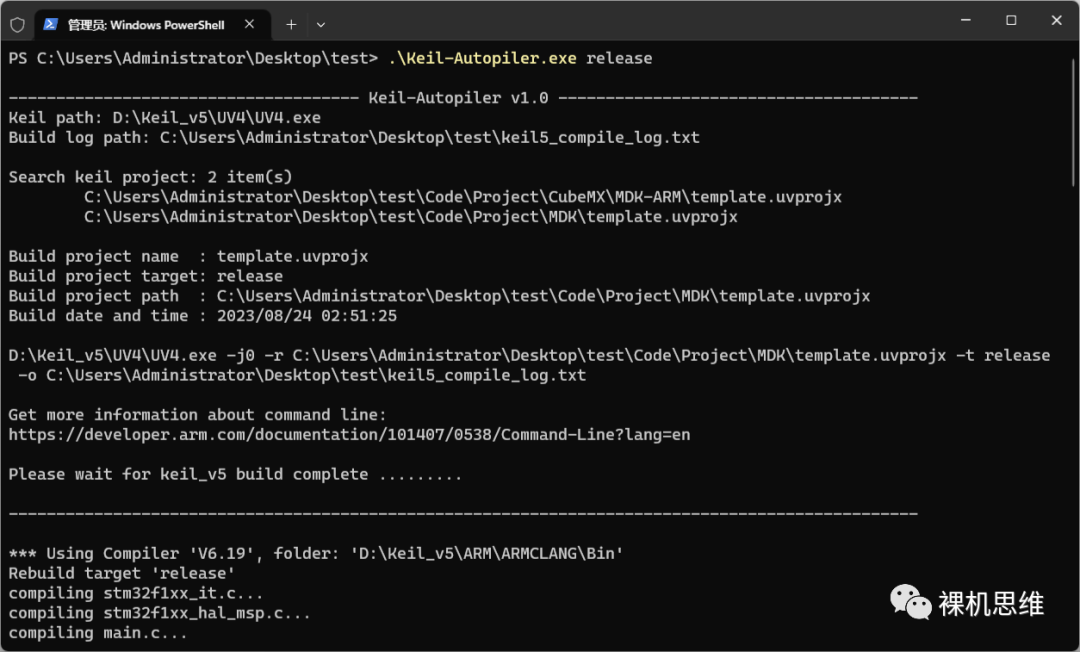Click the 'Build project name : template.uvprojx' line
Image resolution: width=1080 pixels, height=652 pixels.
[188, 256]
